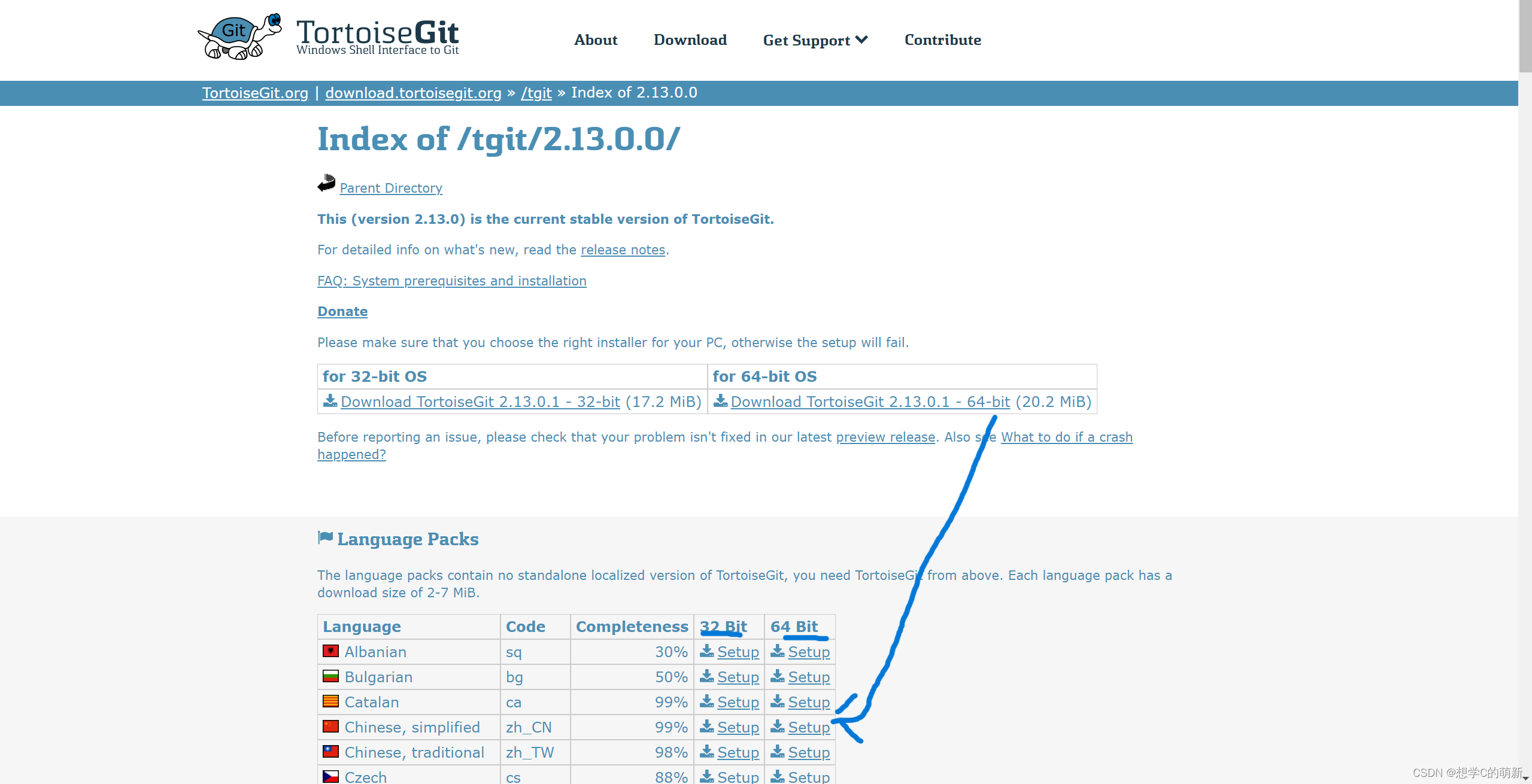This screenshot has width=1532, height=784.
Task: Click the Donate button link
Action: tap(343, 311)
